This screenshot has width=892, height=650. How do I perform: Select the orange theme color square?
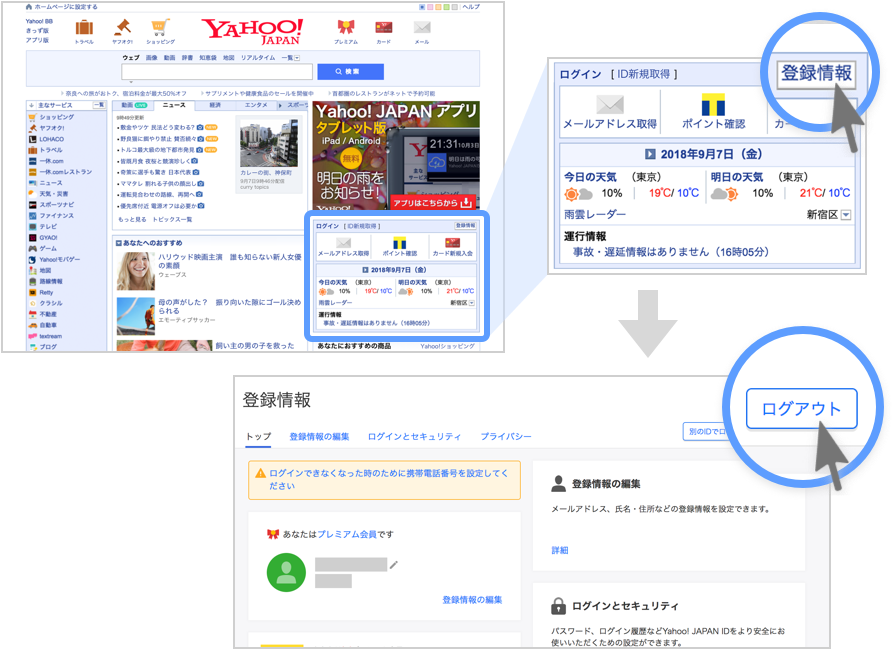(x=438, y=7)
